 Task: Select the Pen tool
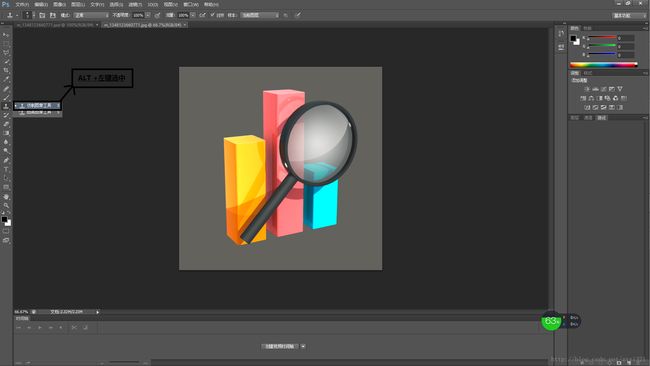pyautogui.click(x=6, y=160)
